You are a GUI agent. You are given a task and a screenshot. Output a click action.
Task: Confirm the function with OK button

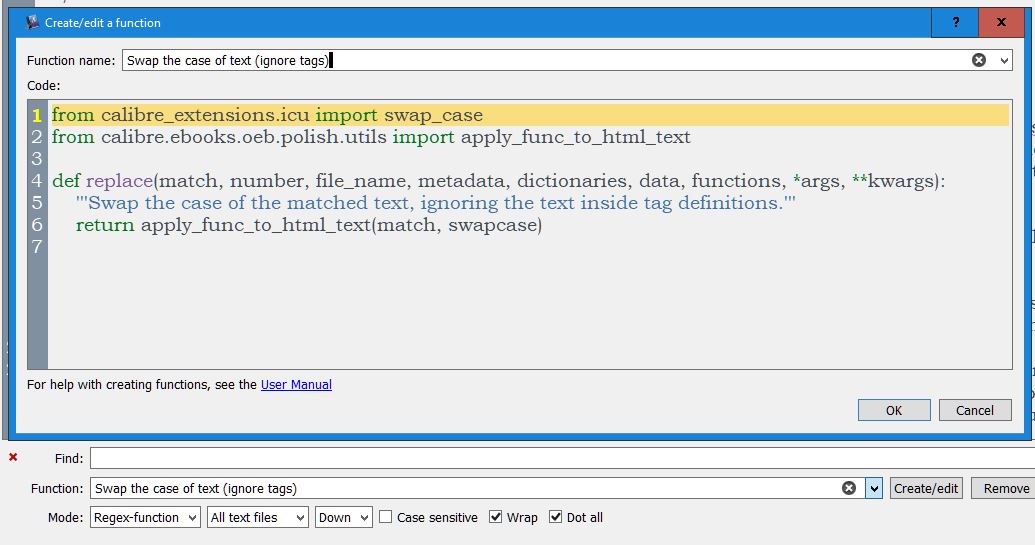(x=894, y=410)
